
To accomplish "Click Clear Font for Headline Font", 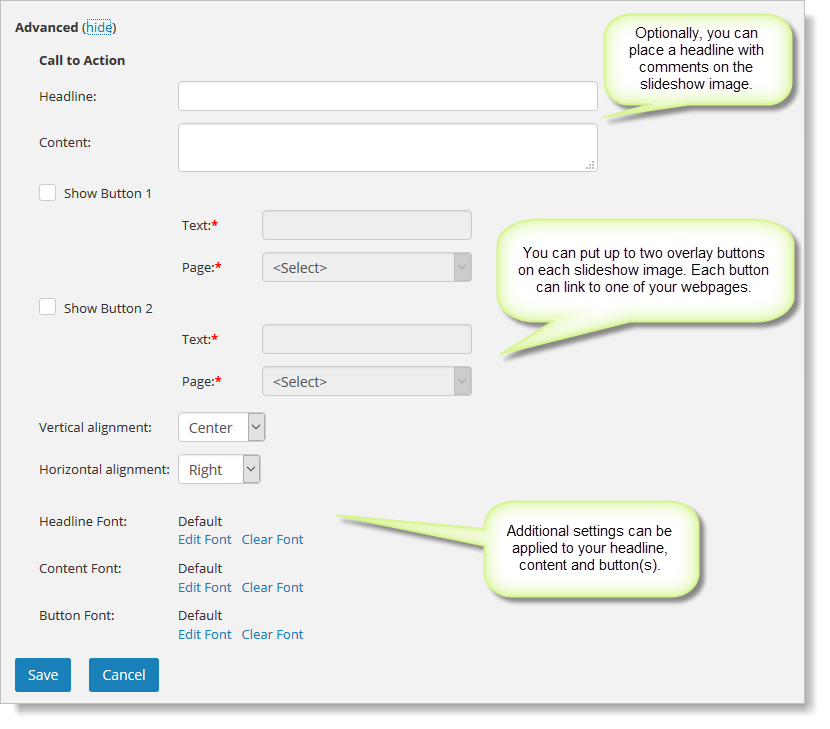I will point(273,539).
